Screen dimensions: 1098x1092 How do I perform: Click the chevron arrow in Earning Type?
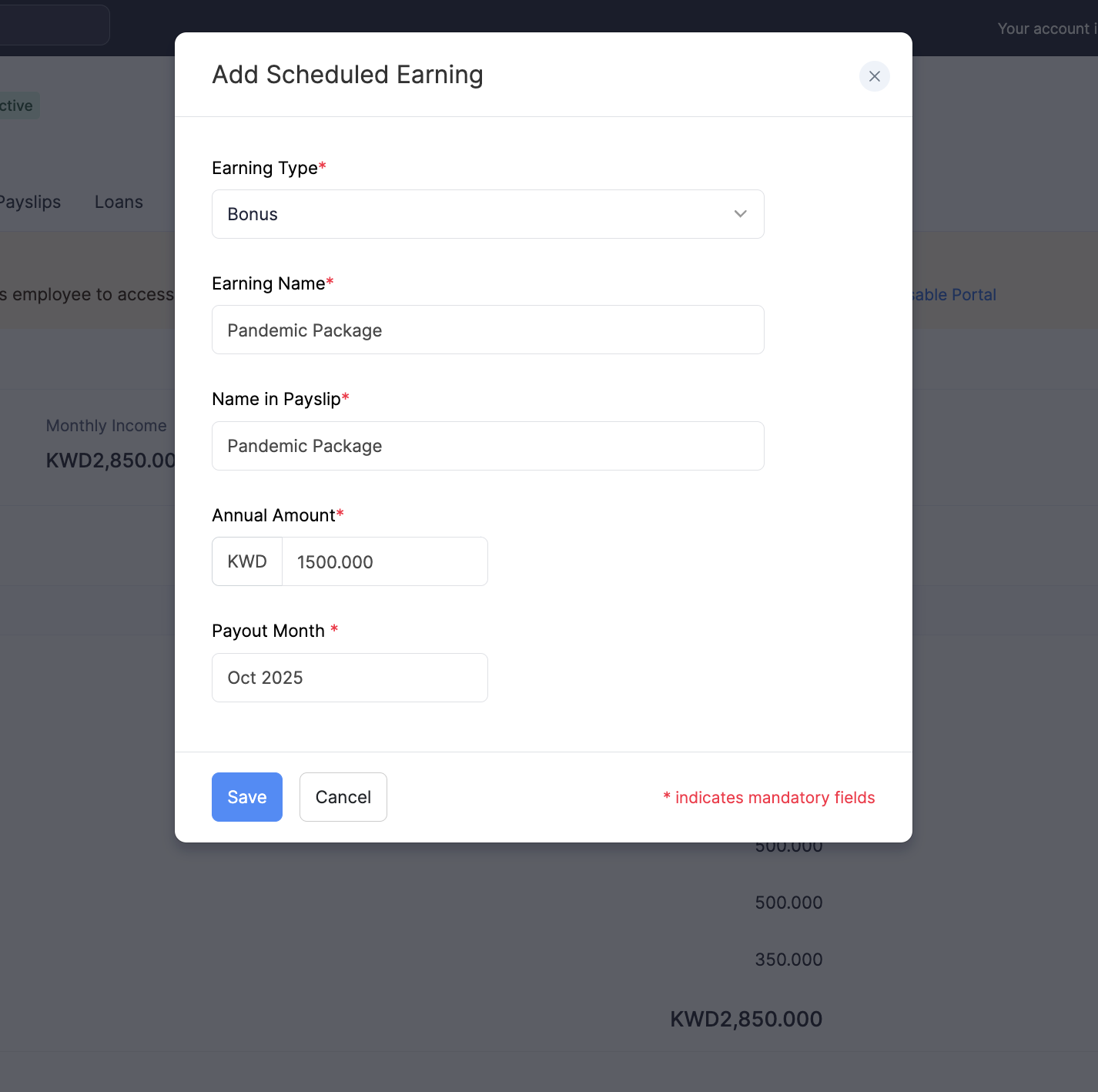pyautogui.click(x=740, y=214)
